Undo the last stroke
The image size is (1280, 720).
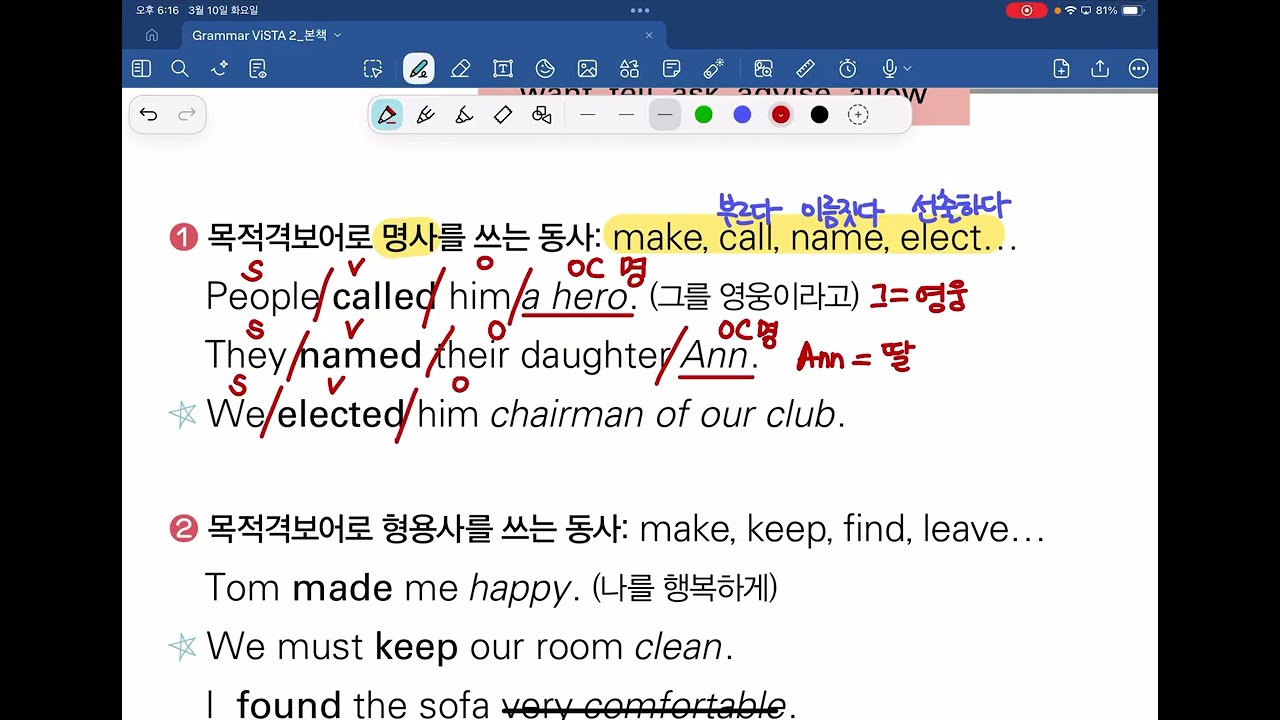(x=149, y=115)
